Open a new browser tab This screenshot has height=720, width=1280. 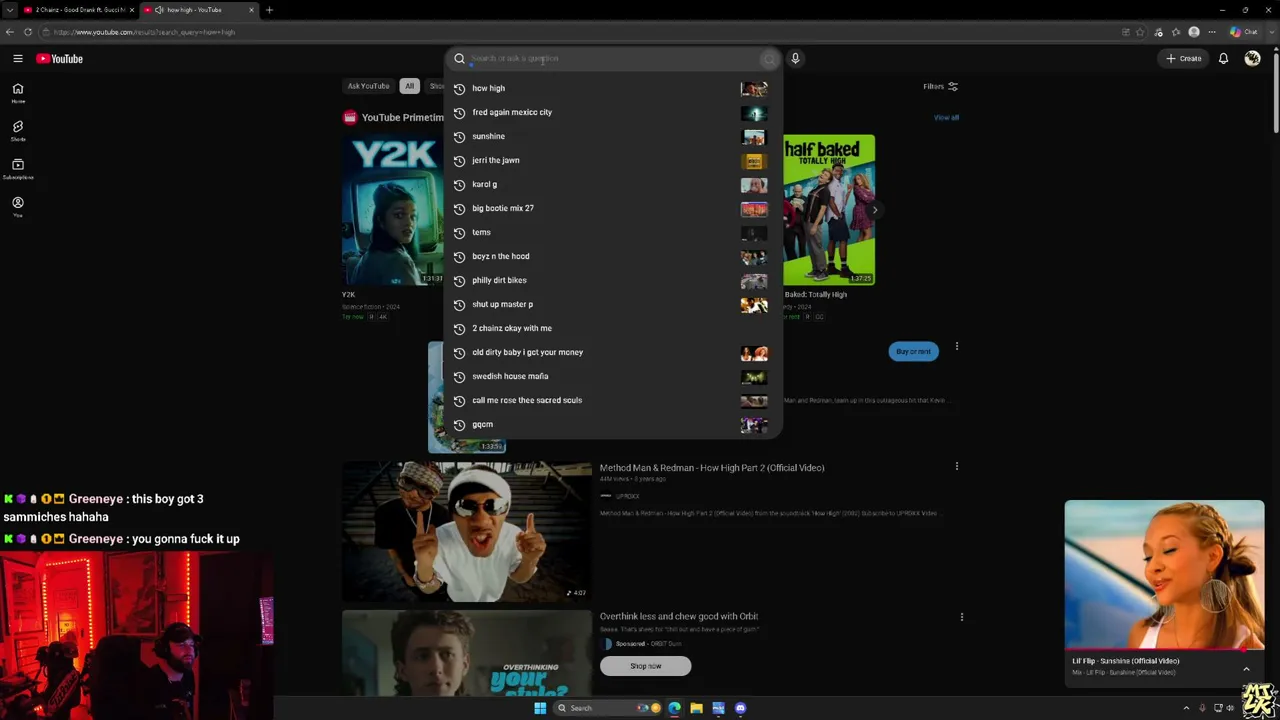point(269,10)
